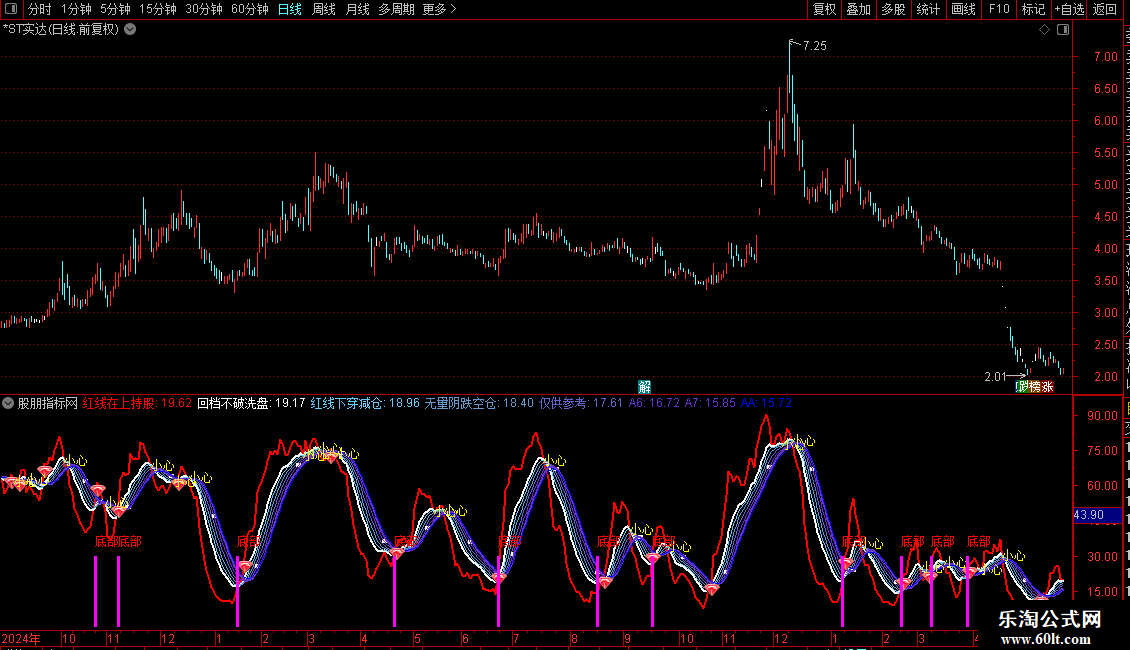Click the 7.25 high price label
Viewport: 1130px width, 650px height.
814,46
